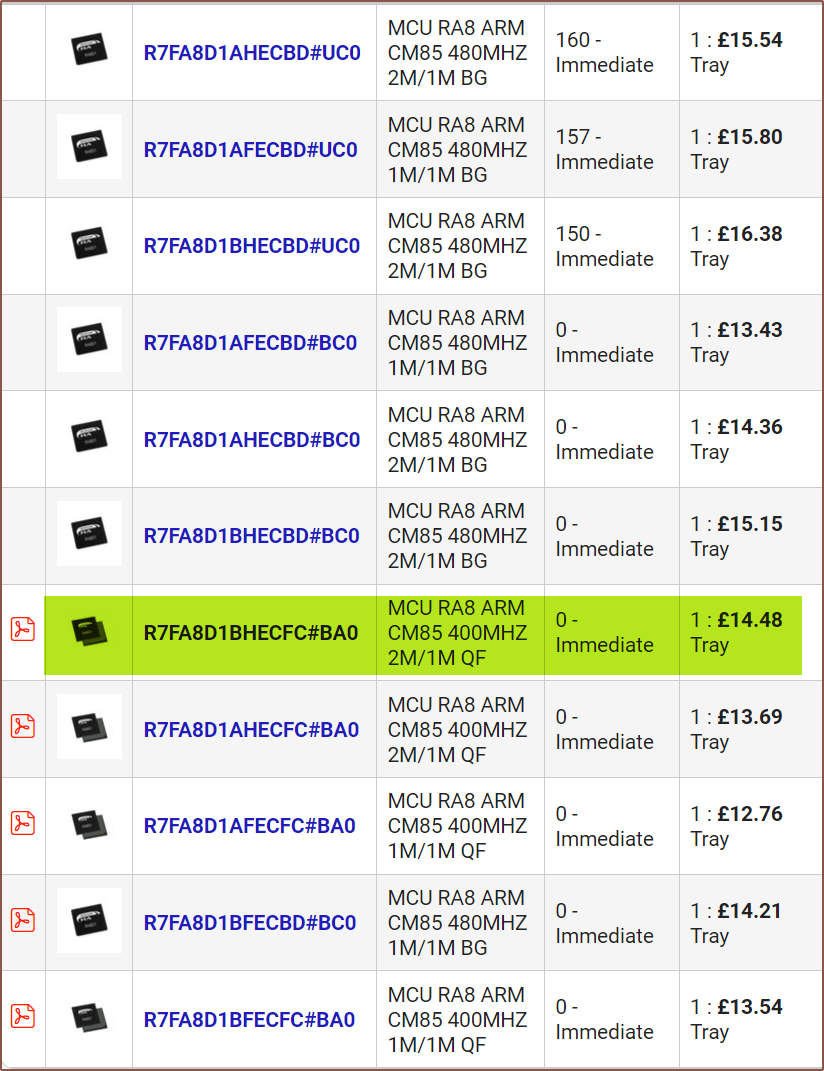Image resolution: width=824 pixels, height=1071 pixels.
Task: Click highlighted part number R7FA8D1BHECFC#BA0
Action: (x=251, y=633)
